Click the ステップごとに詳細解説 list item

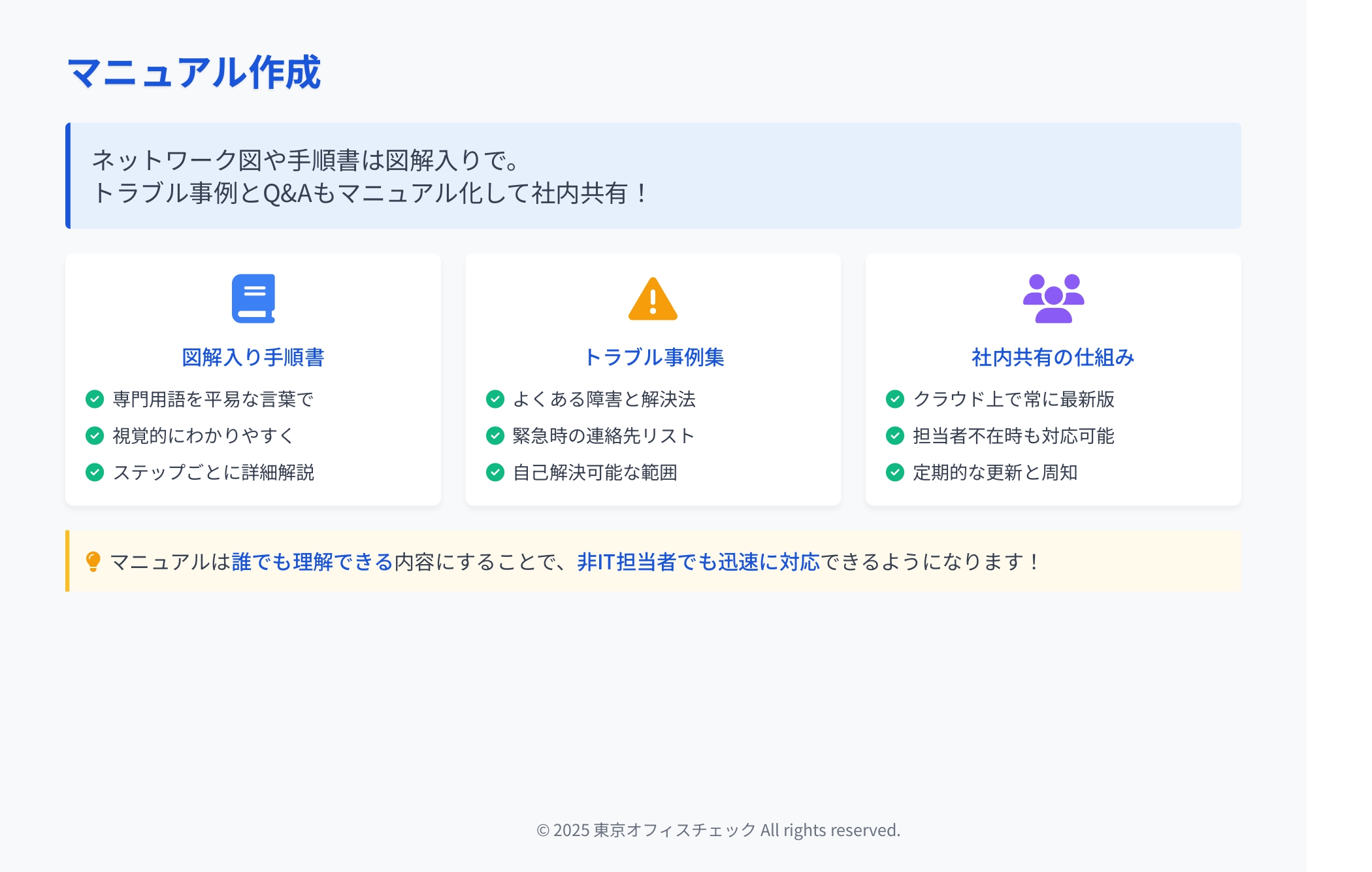coord(213,472)
